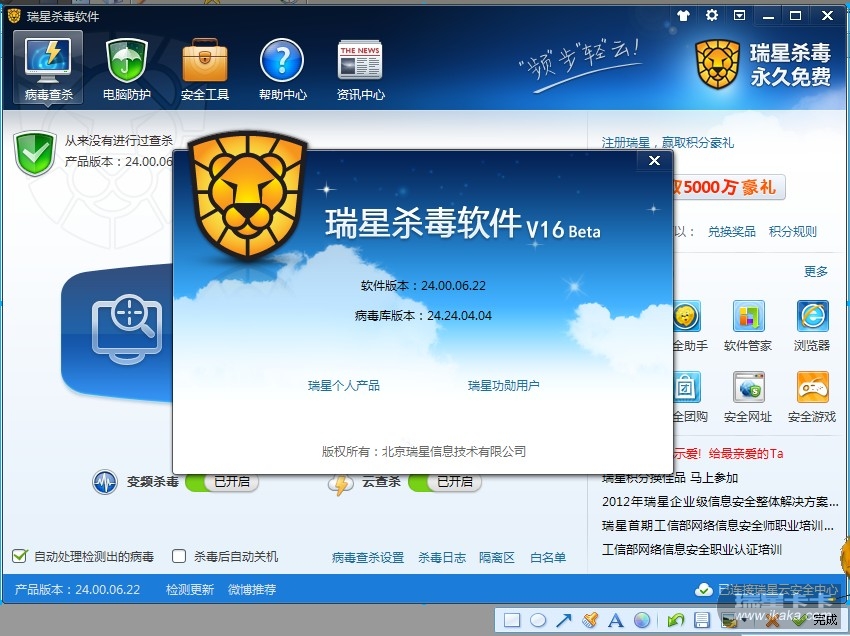Open 积分规则 points rules link

click(x=793, y=232)
